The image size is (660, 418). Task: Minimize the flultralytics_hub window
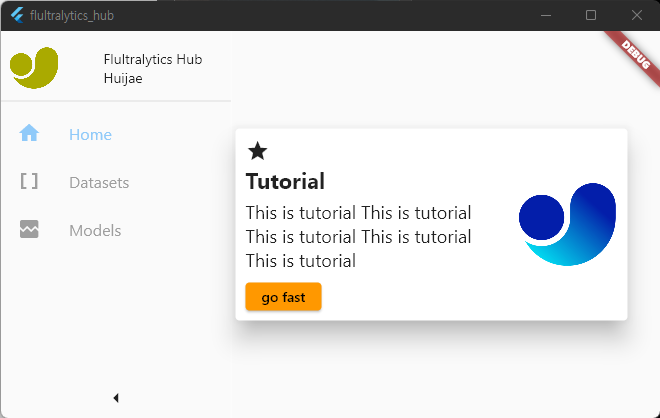[546, 16]
